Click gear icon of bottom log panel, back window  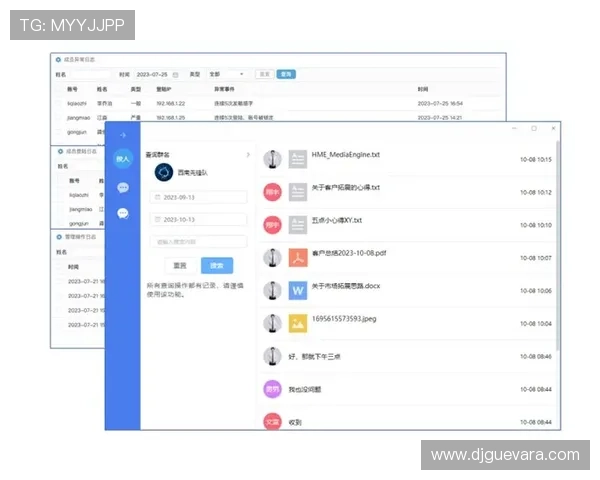pyautogui.click(x=59, y=237)
